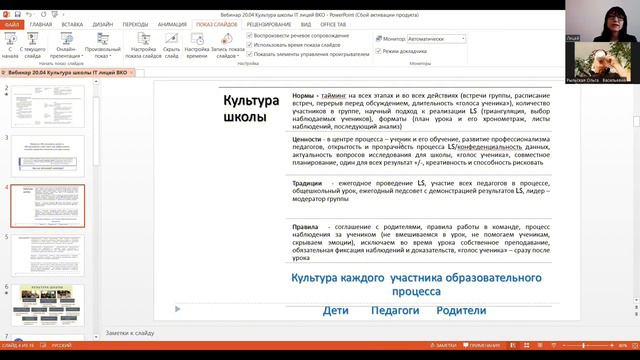This screenshot has width=640, height=360.
Task: Click the Педагоги text on slide
Action: (x=395, y=311)
